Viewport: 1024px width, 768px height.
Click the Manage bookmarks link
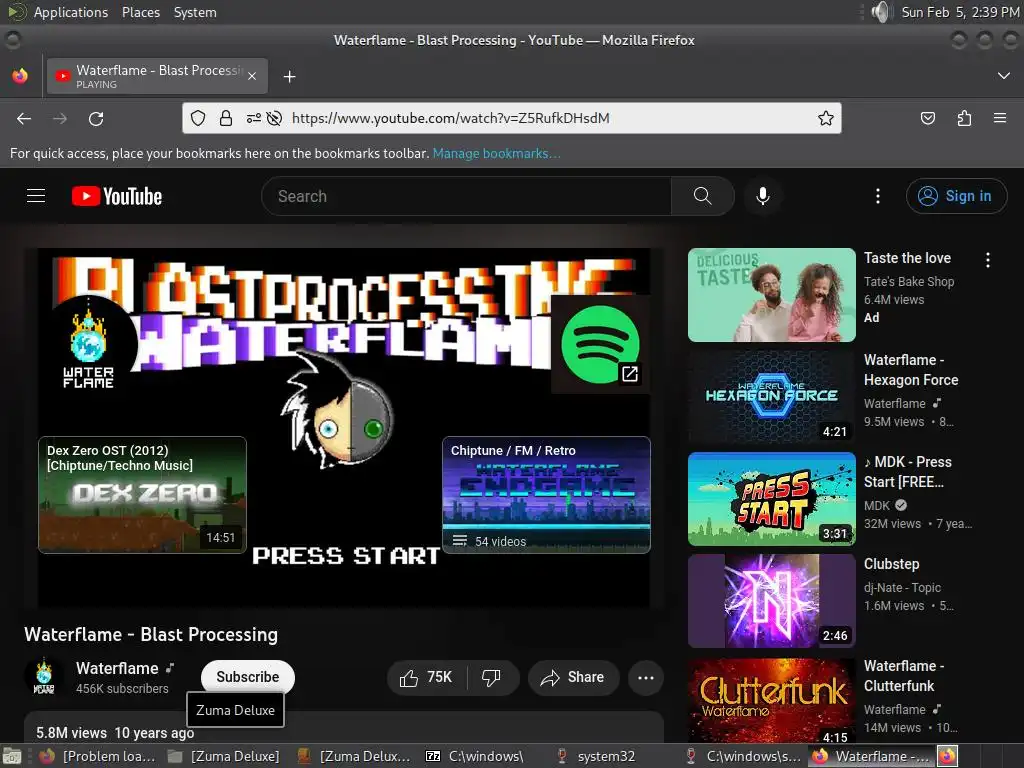[496, 153]
